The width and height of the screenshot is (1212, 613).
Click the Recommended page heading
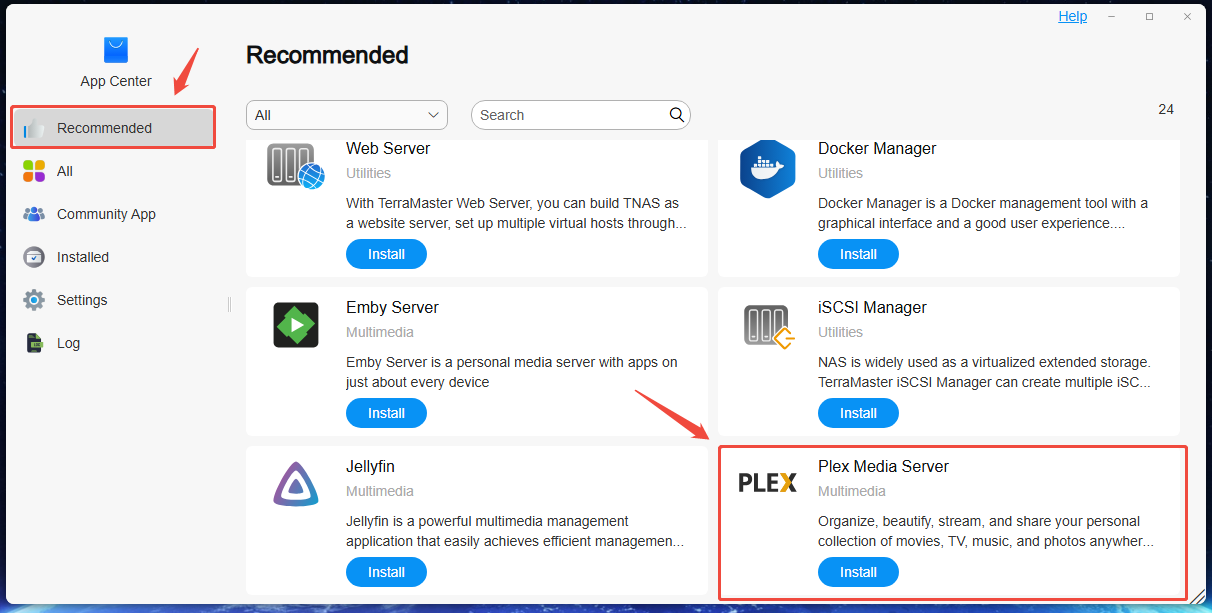pos(327,55)
